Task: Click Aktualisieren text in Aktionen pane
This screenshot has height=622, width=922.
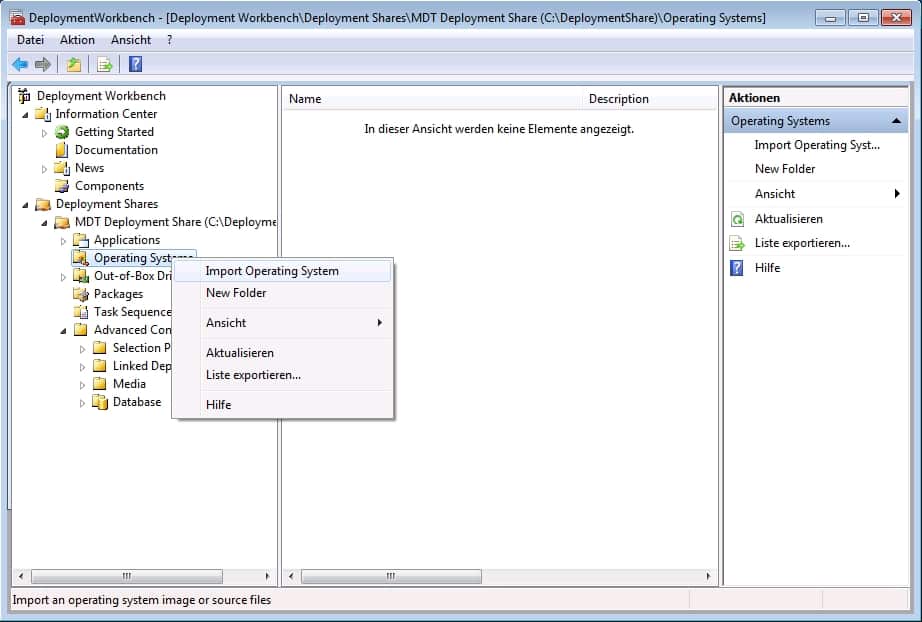Action: [x=789, y=219]
